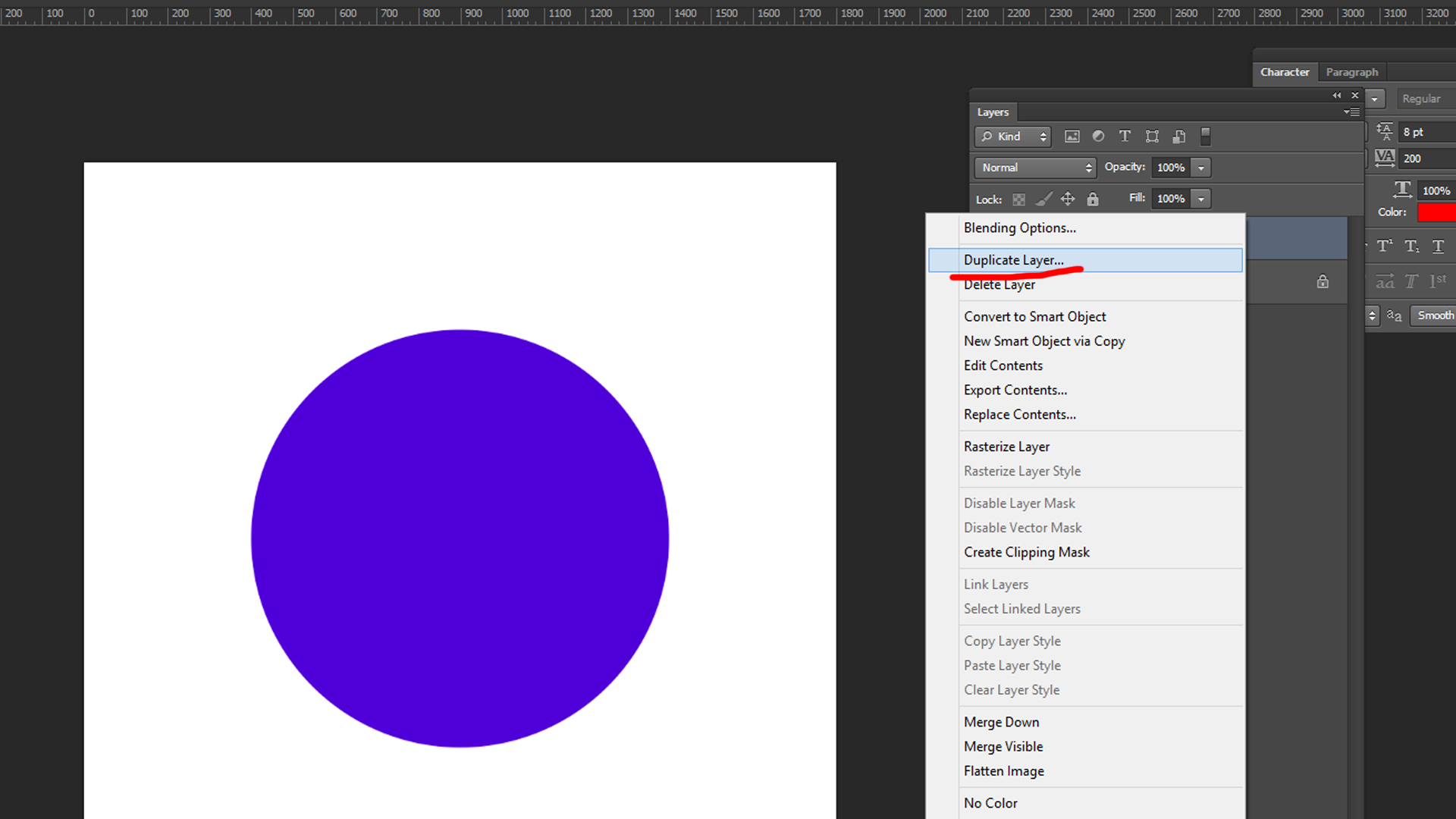
Task: Enable lock position in Layers panel
Action: coord(1068,199)
